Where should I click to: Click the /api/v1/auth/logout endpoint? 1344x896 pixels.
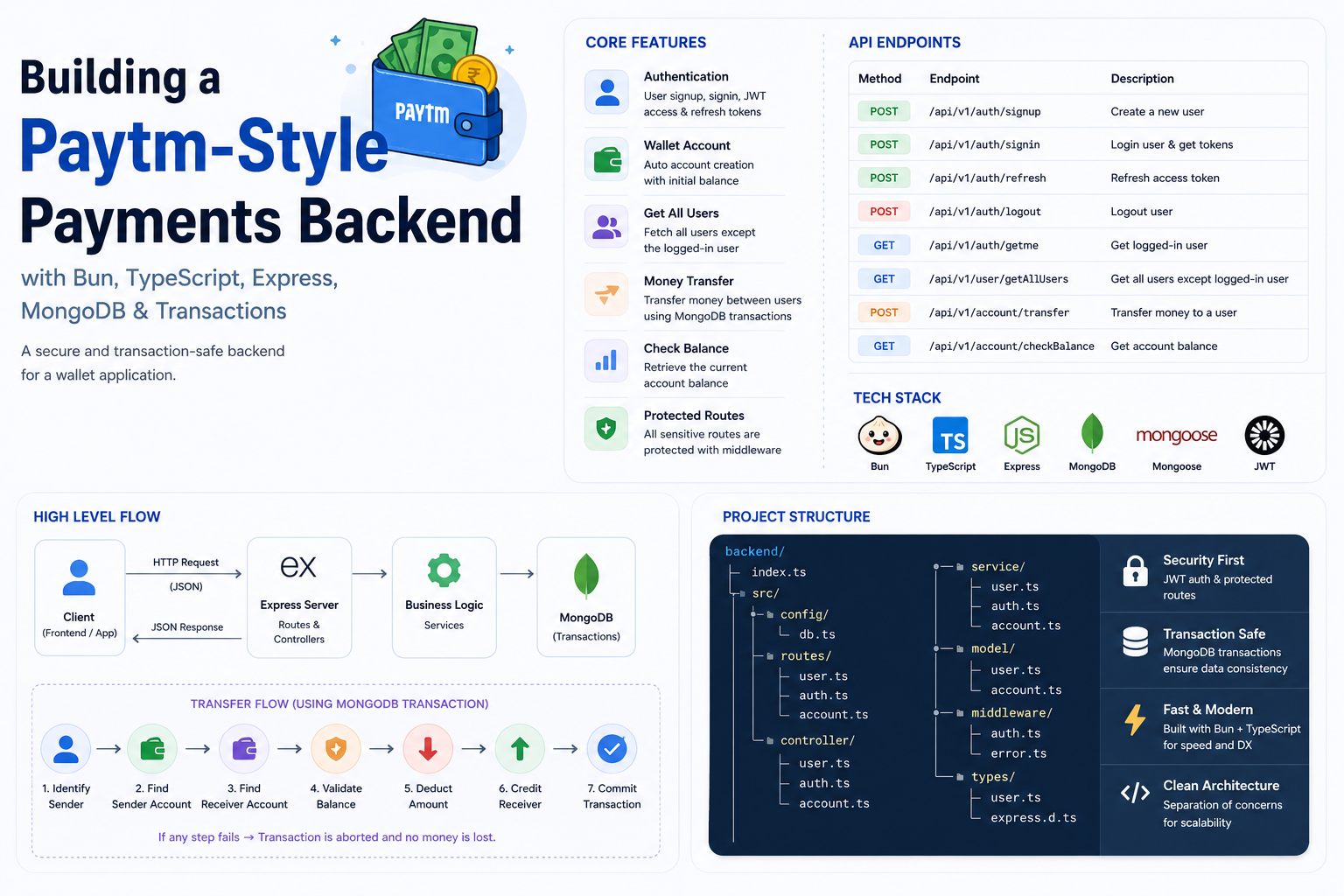[984, 212]
